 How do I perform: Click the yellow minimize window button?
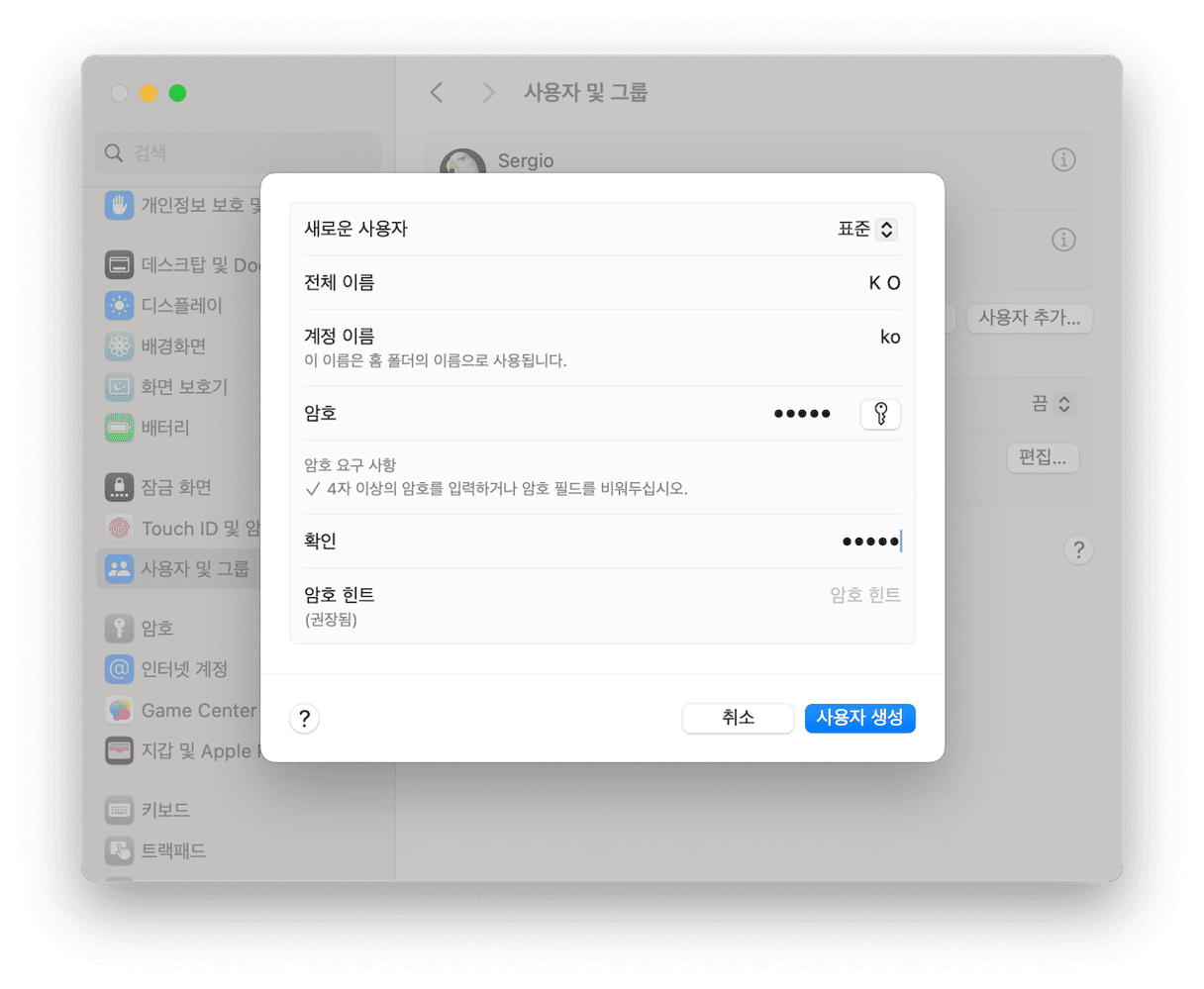(149, 93)
